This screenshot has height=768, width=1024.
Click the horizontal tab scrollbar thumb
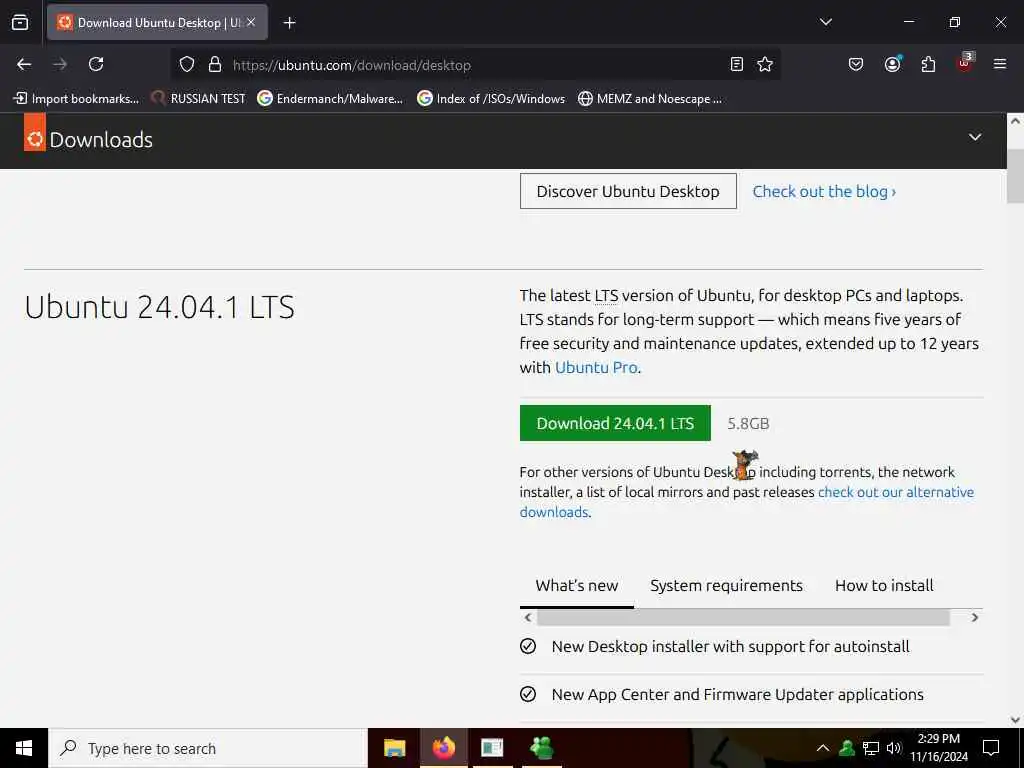coord(743,617)
